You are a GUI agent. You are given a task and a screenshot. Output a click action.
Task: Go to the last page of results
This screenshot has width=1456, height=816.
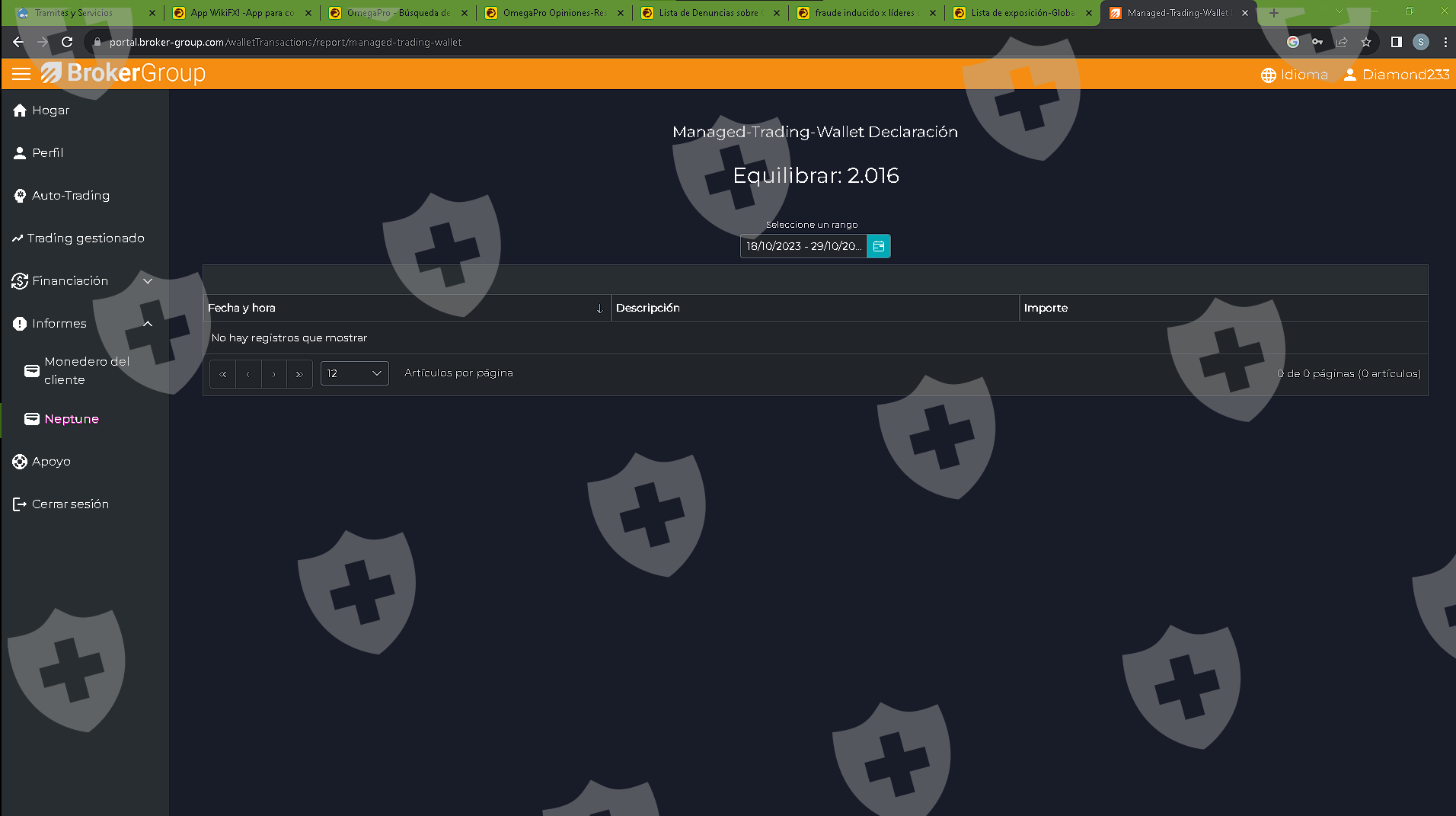pyautogui.click(x=299, y=374)
